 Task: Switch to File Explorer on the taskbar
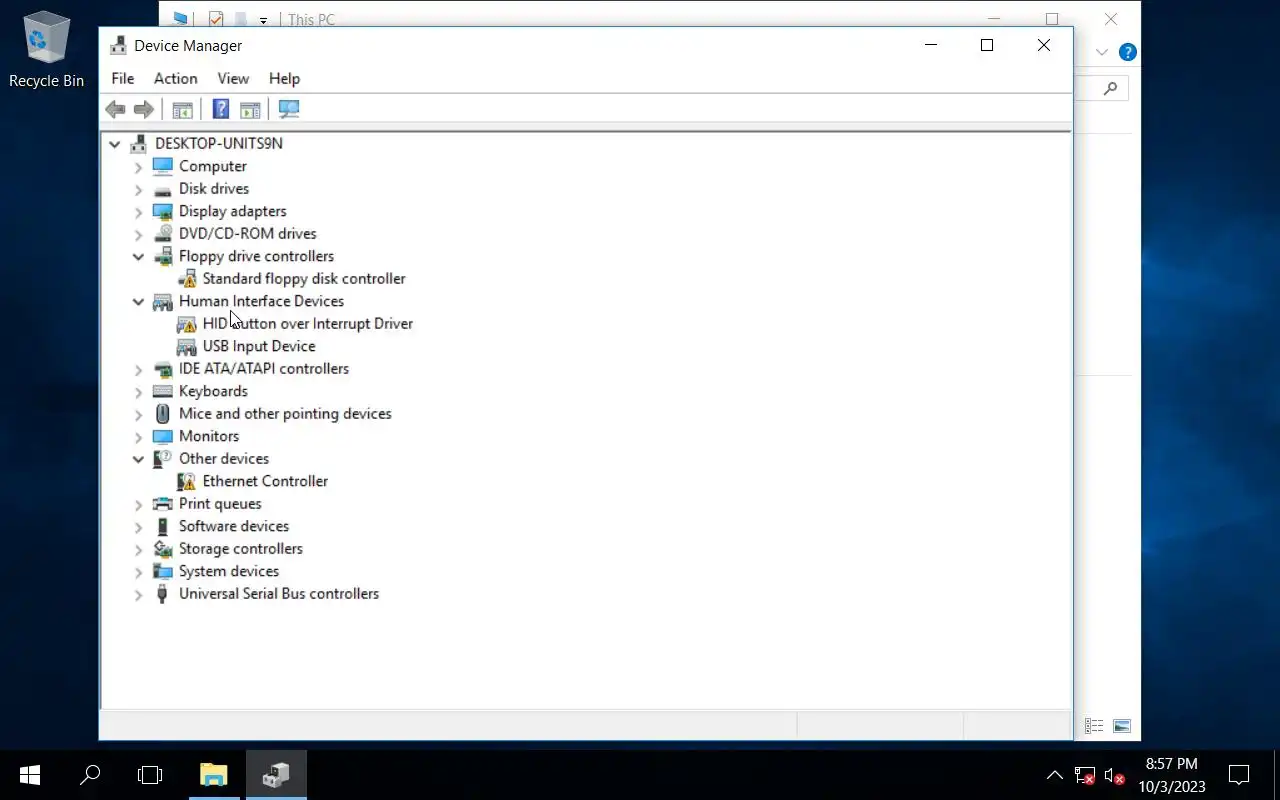(x=214, y=775)
